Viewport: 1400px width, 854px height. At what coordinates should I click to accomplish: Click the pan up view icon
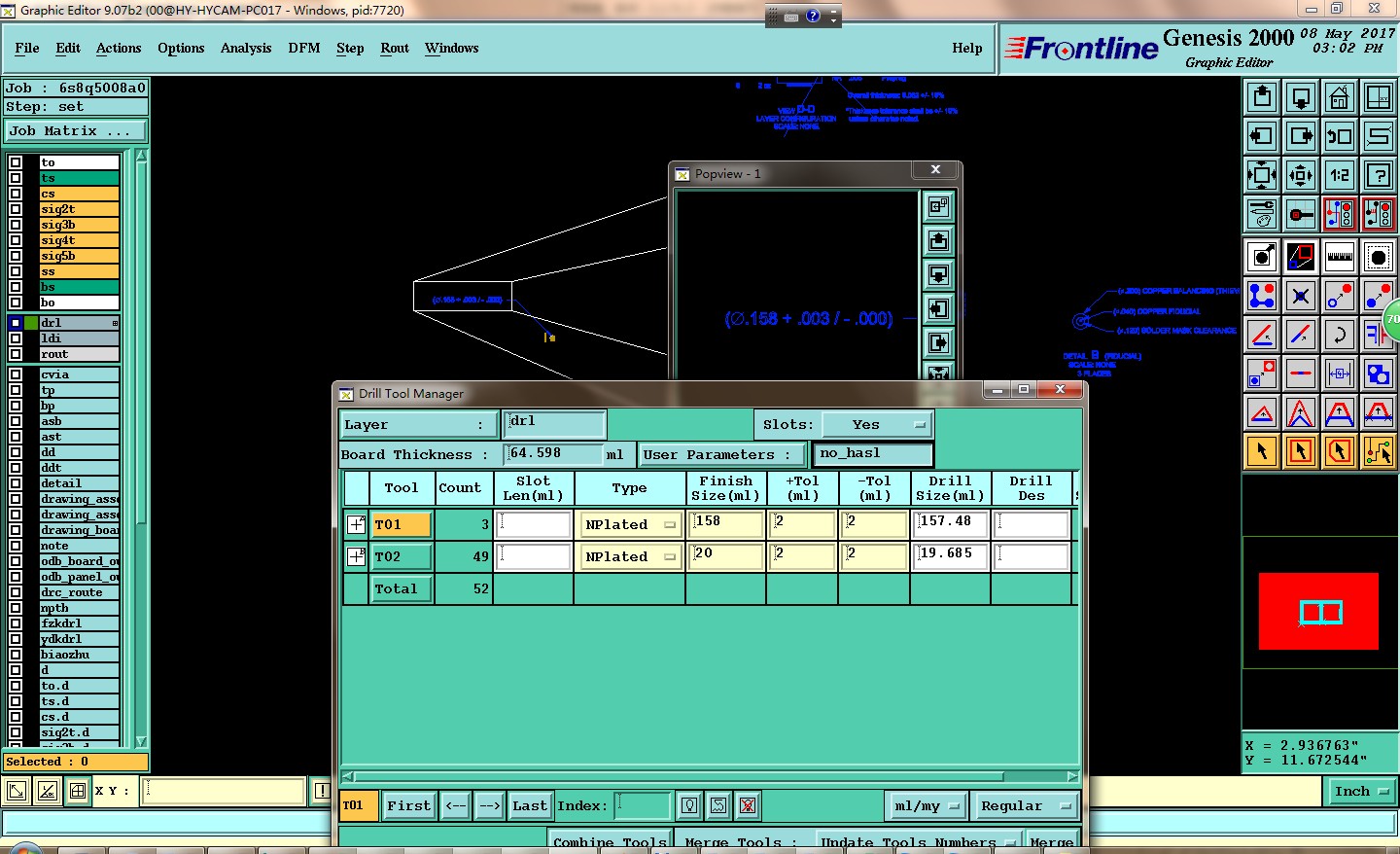tap(1262, 97)
